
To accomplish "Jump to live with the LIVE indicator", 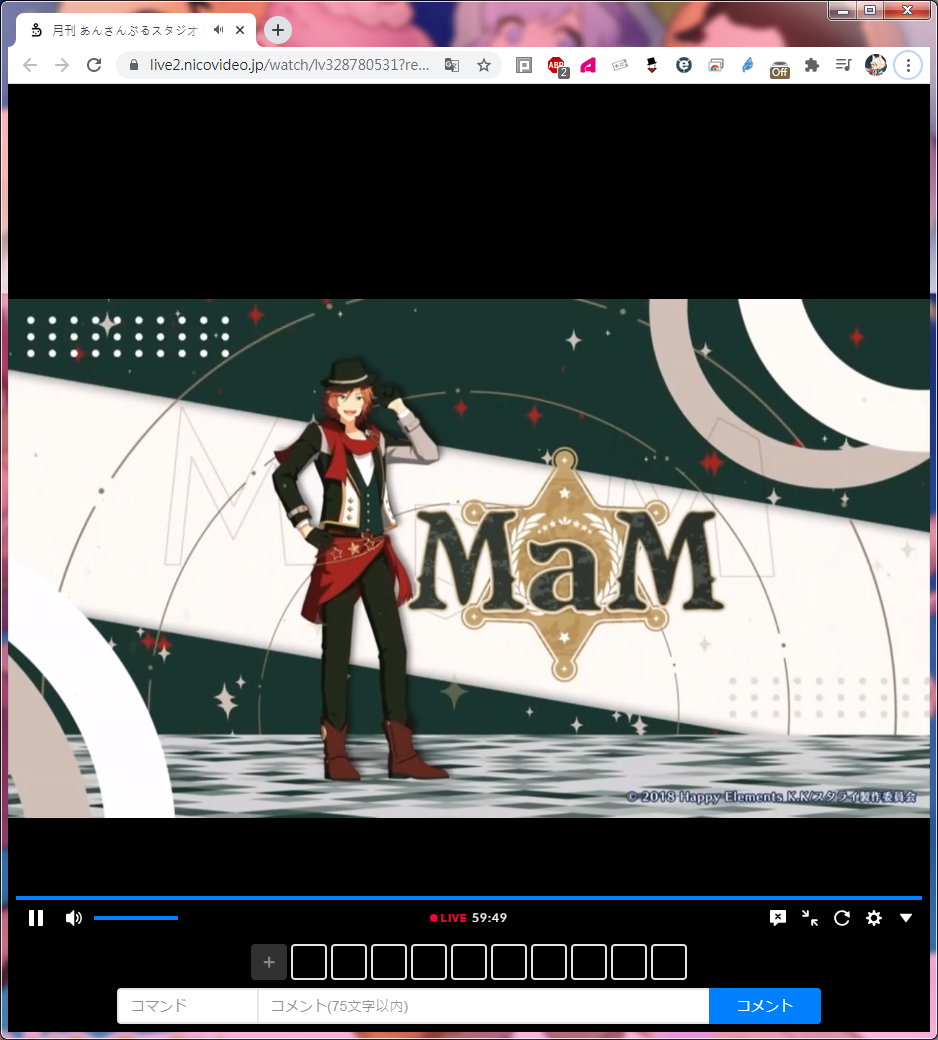I will click(x=448, y=918).
